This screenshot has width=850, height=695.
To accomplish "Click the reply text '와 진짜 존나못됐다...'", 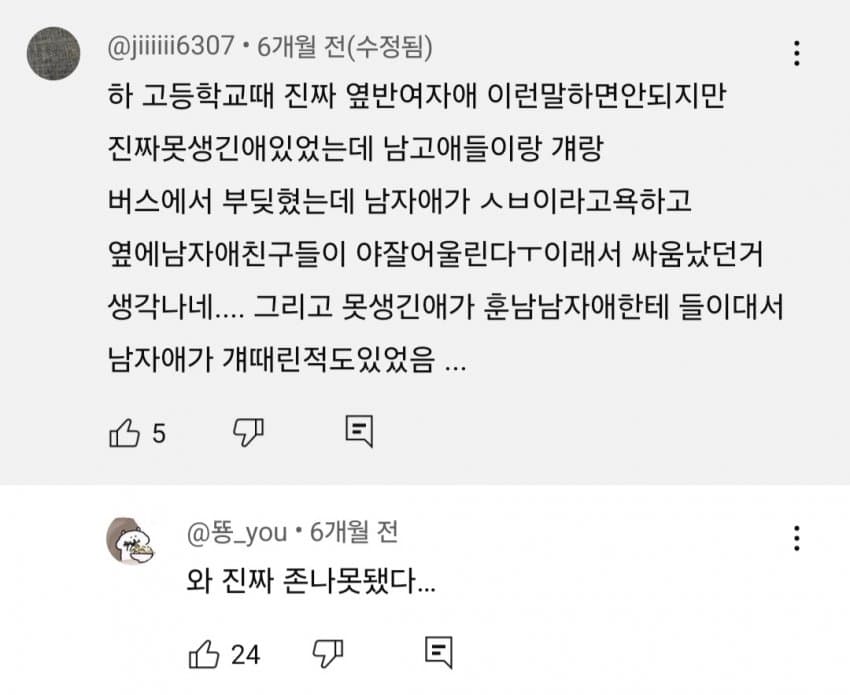I will click(311, 580).
